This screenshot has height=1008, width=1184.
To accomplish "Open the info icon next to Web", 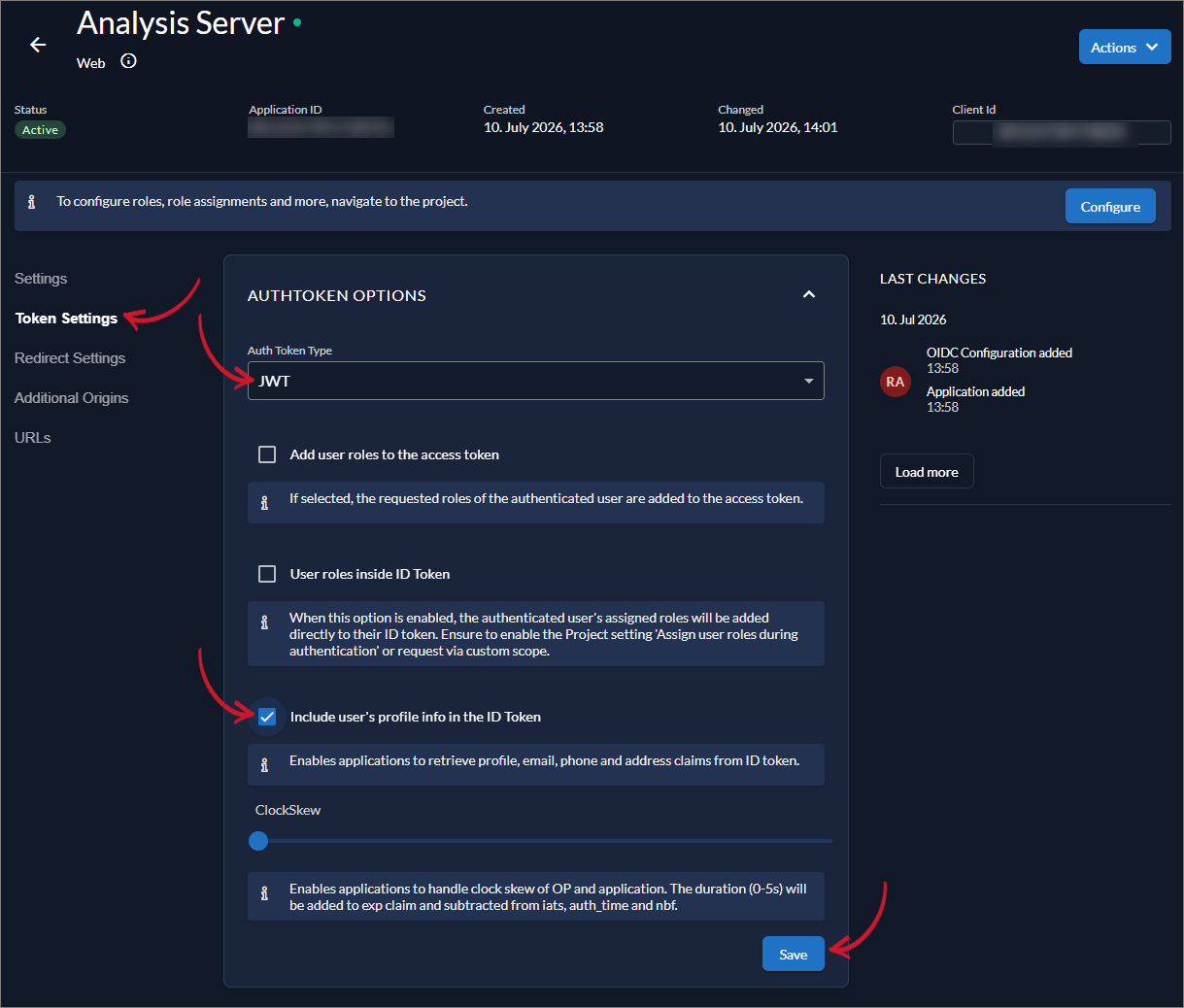I will pos(128,61).
